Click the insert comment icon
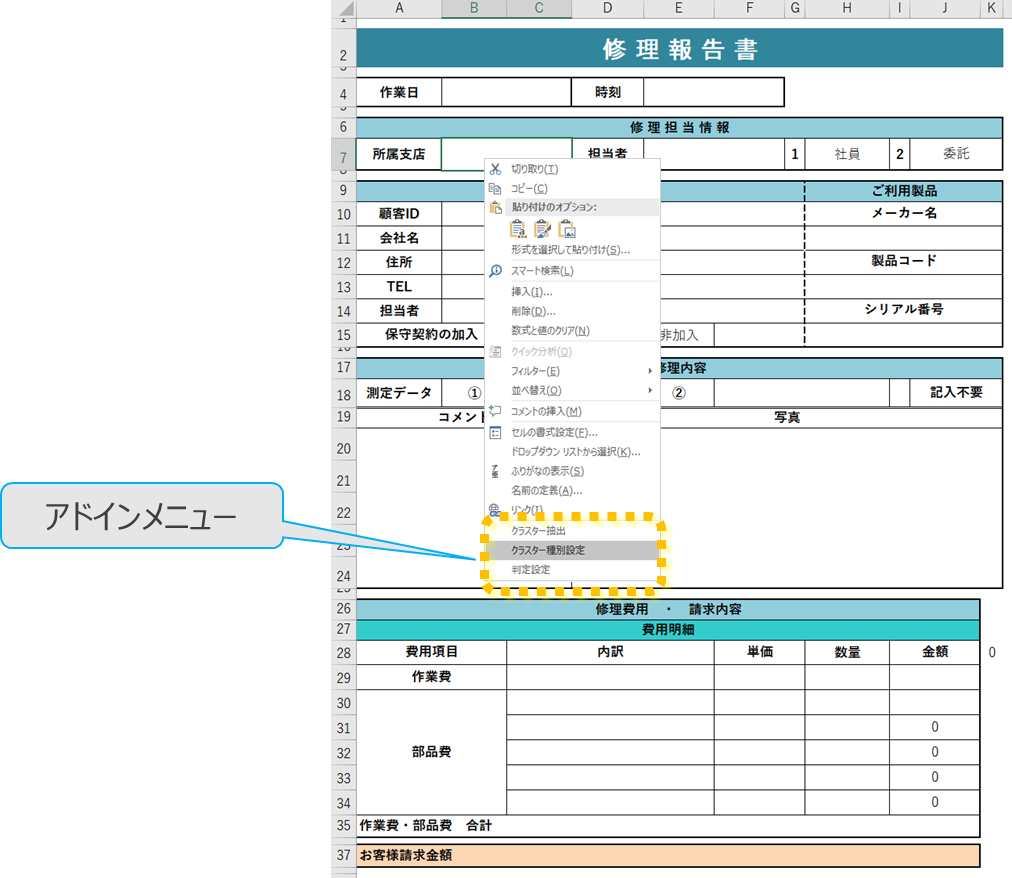The height and width of the screenshot is (878, 1012). pos(495,411)
